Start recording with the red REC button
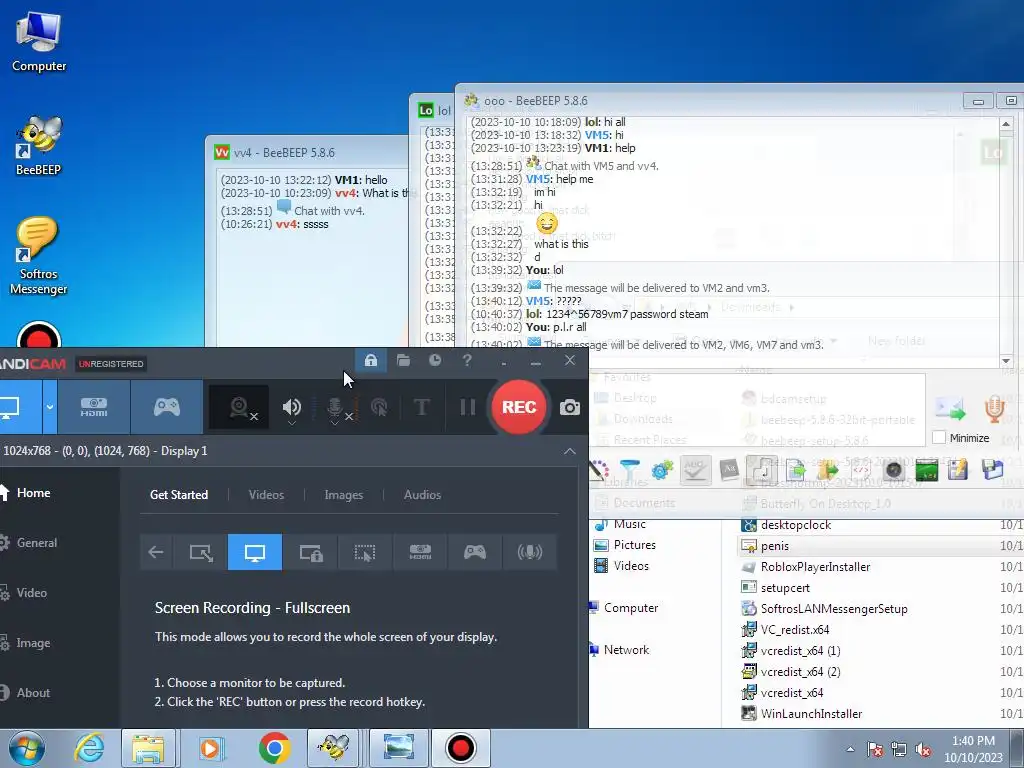Viewport: 1024px width, 768px height. (519, 407)
